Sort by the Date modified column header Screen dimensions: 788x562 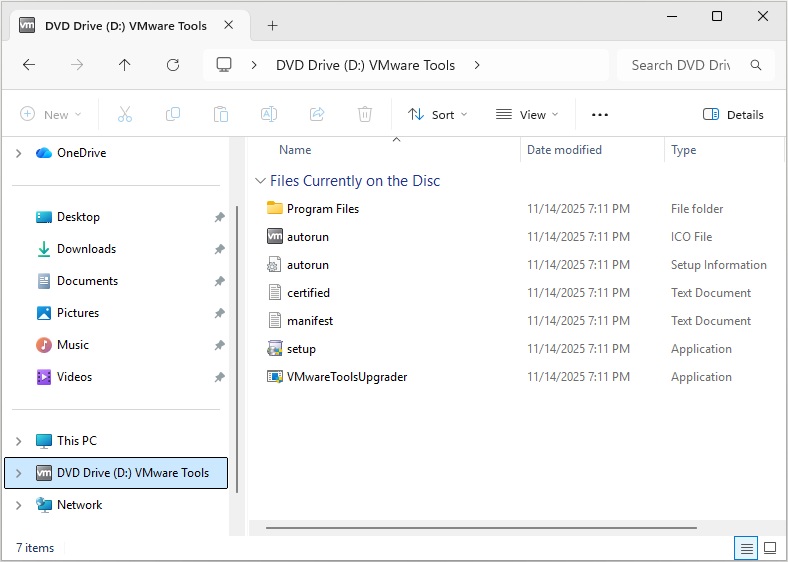point(564,150)
